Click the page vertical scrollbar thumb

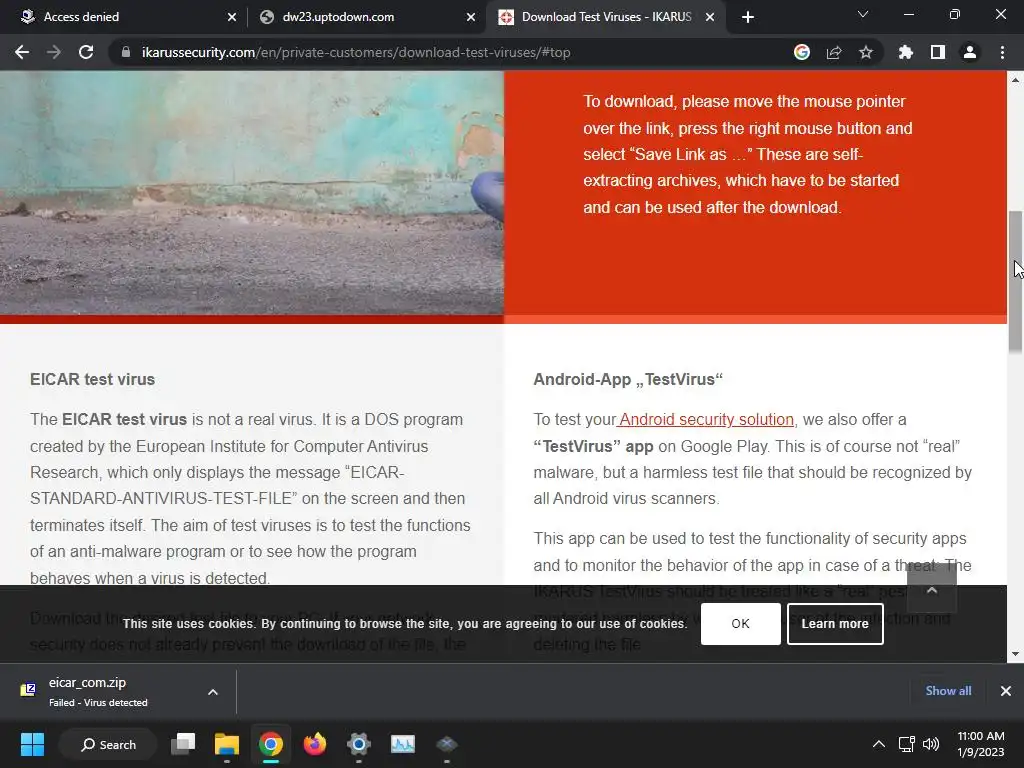[x=1015, y=282]
